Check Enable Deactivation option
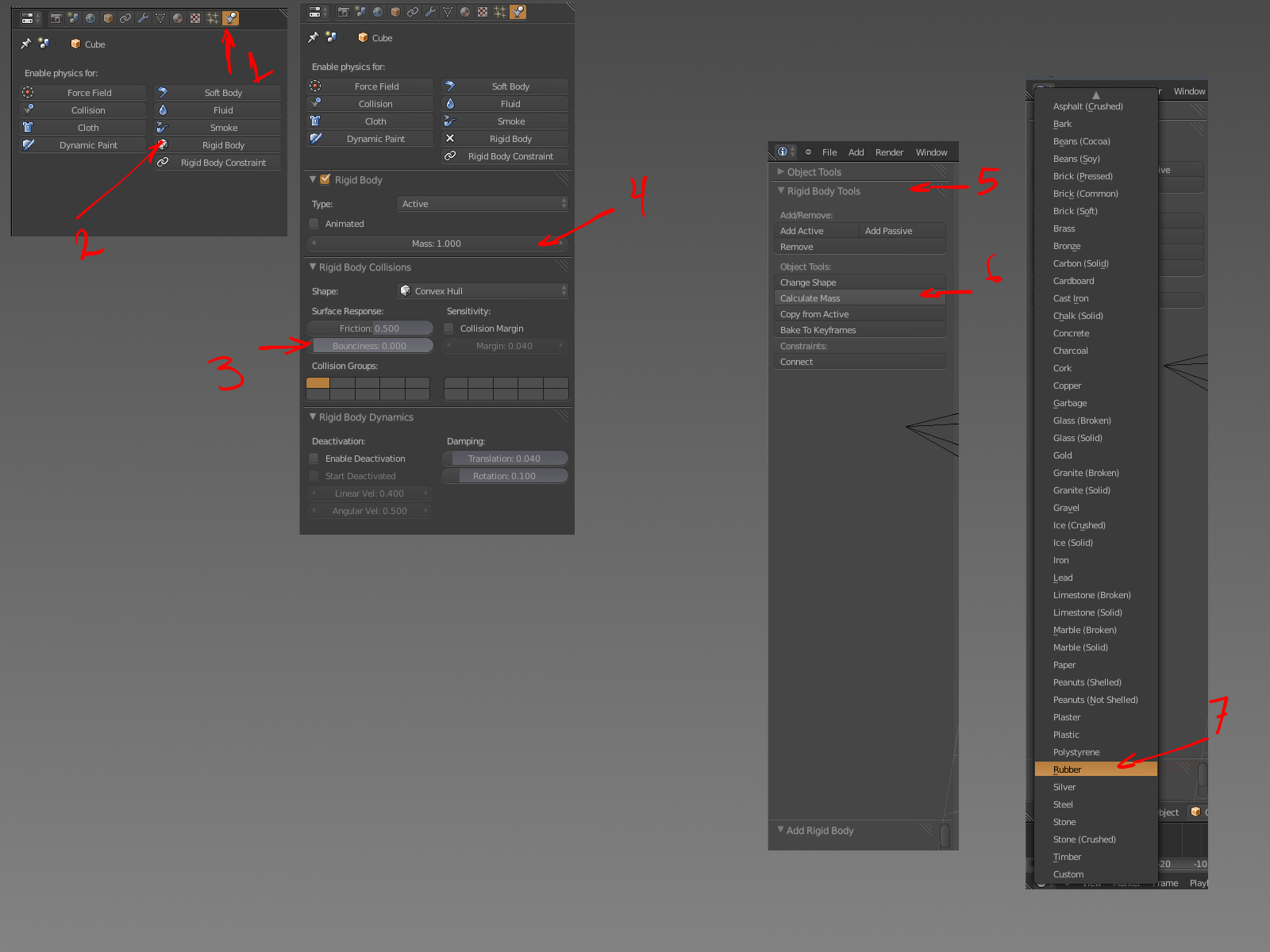 (x=314, y=459)
